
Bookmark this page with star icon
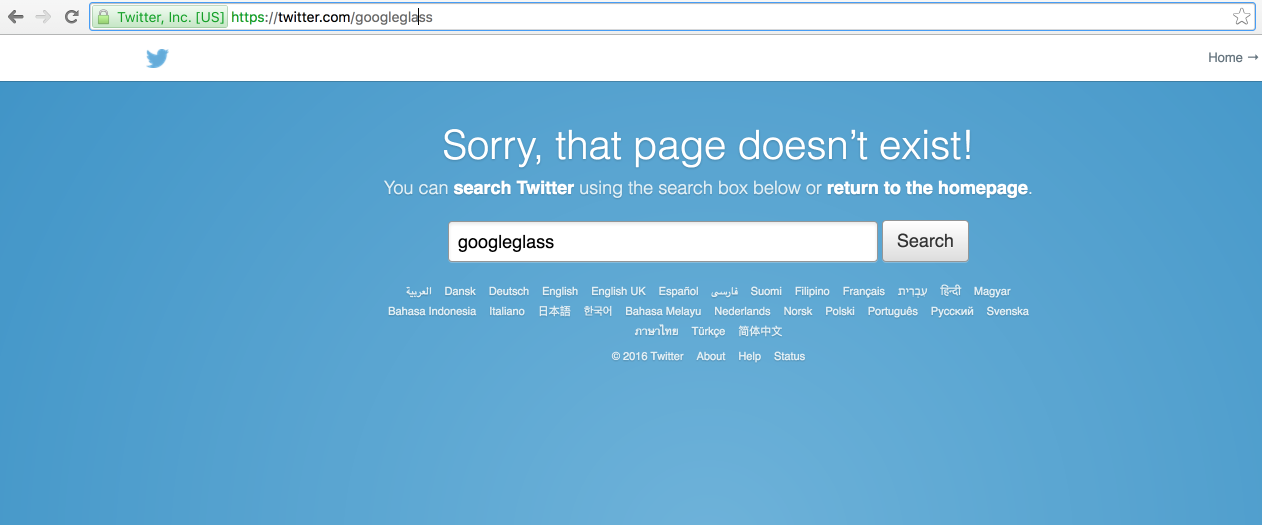tap(1241, 16)
